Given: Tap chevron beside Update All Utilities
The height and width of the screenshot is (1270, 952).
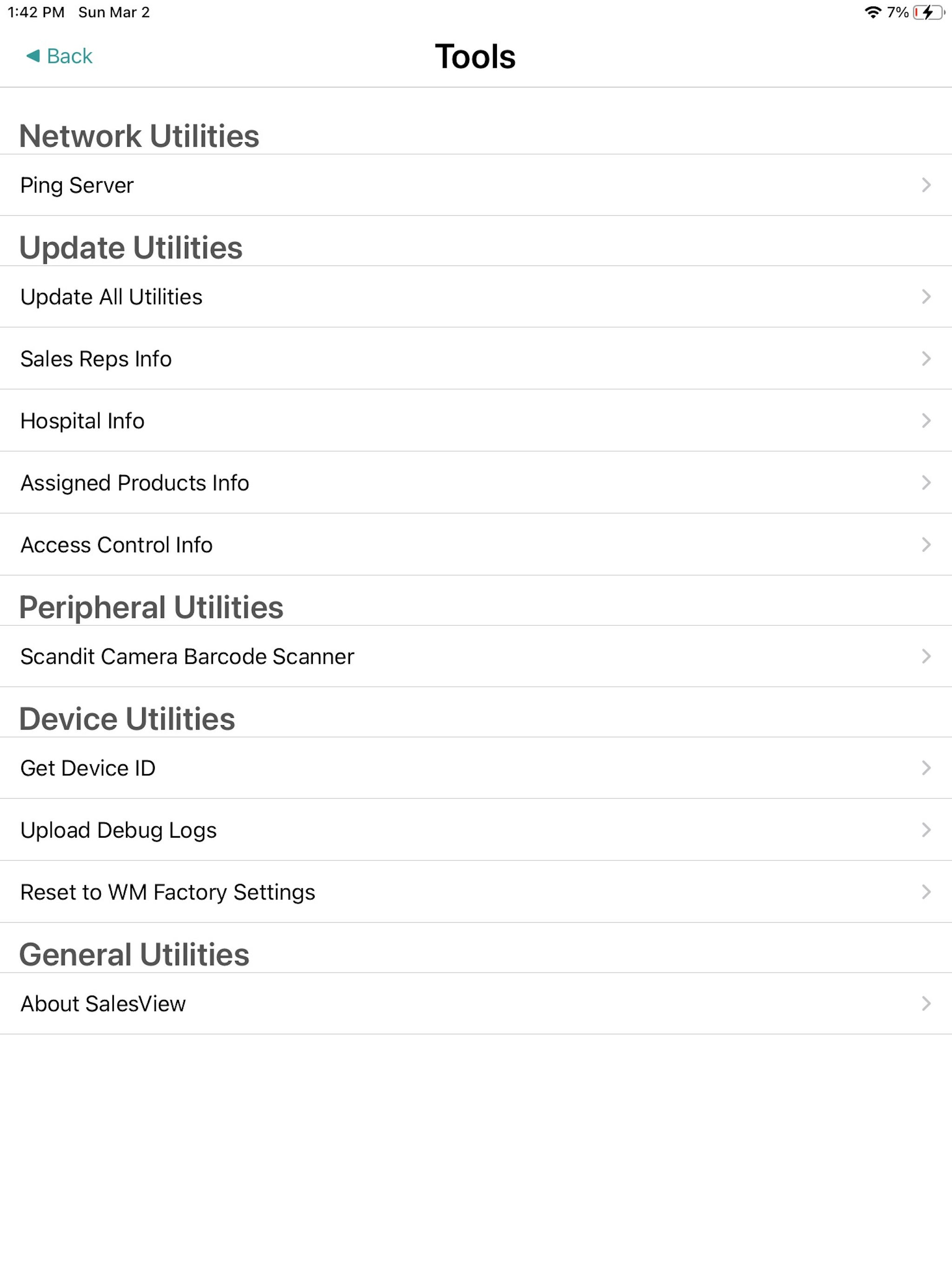Looking at the screenshot, I should (x=926, y=297).
